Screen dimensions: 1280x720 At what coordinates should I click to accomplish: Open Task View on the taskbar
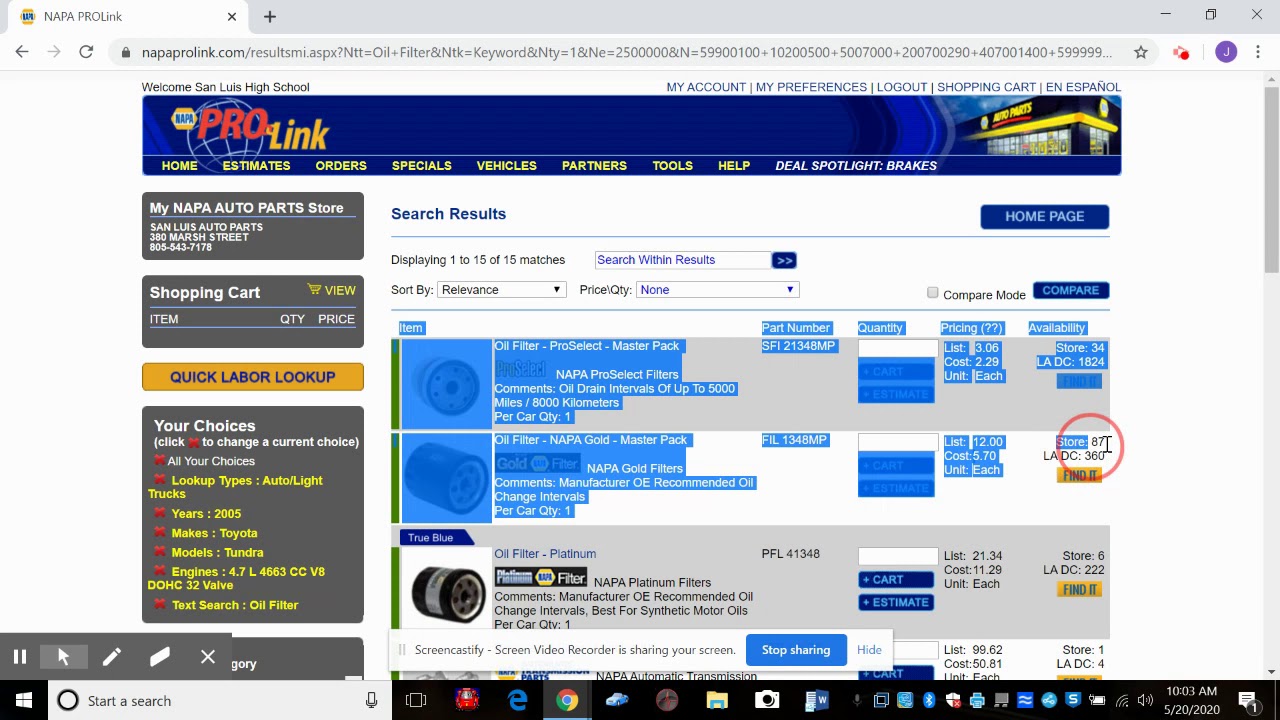coord(416,700)
